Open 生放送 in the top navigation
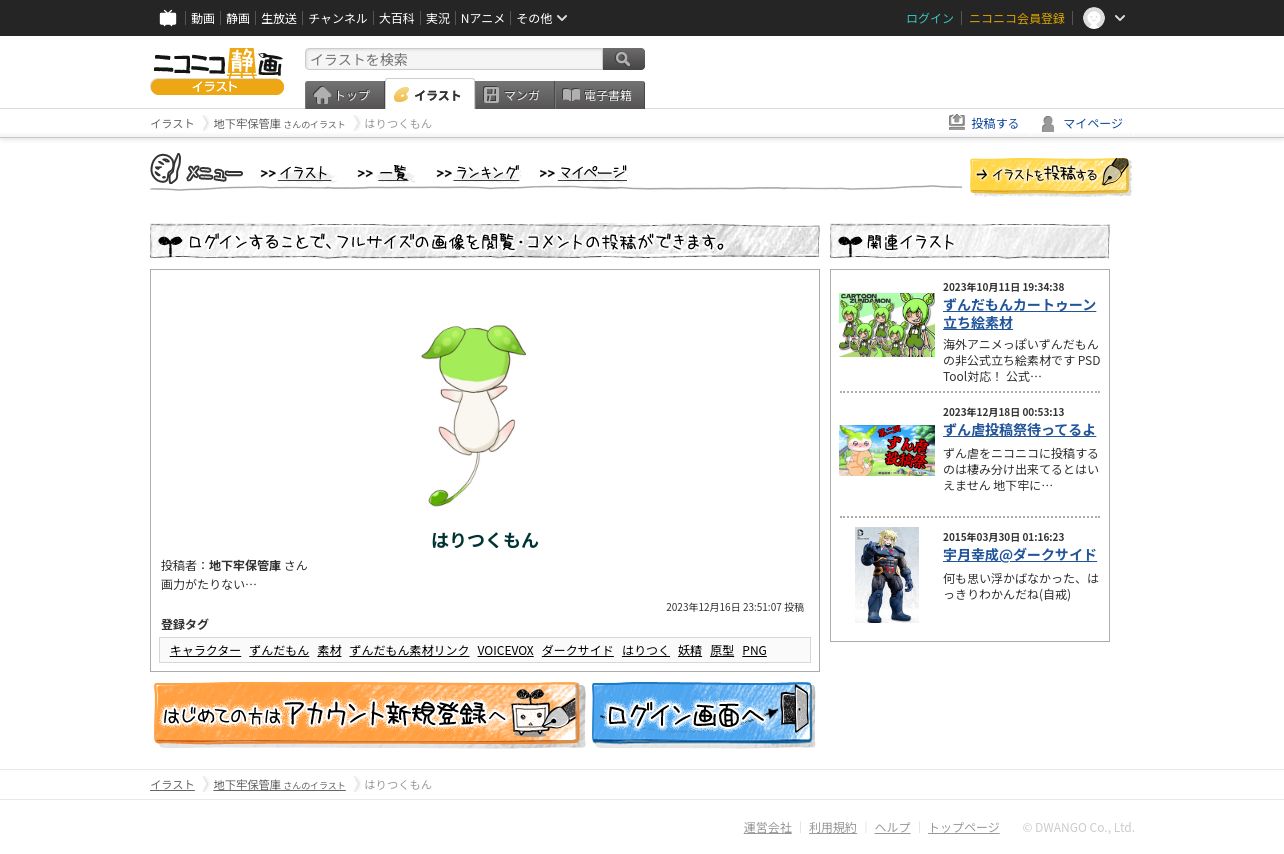 click(279, 18)
